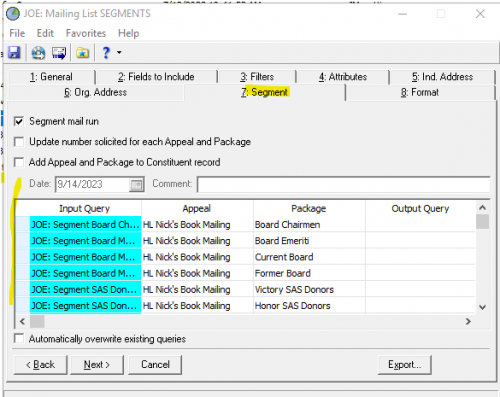The width and height of the screenshot is (500, 397).
Task: Switch to the 4: Attributes tab
Action: (x=343, y=77)
